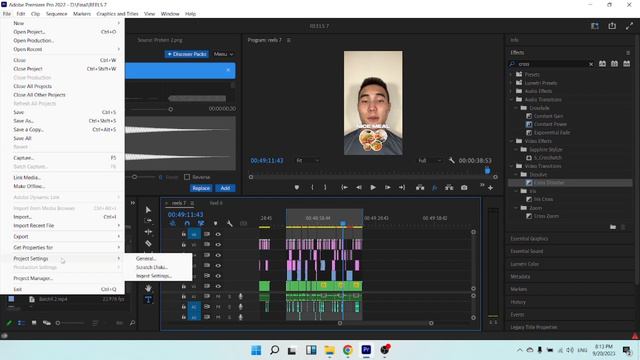Click the 32-bit Color effects filter icon

[614, 64]
